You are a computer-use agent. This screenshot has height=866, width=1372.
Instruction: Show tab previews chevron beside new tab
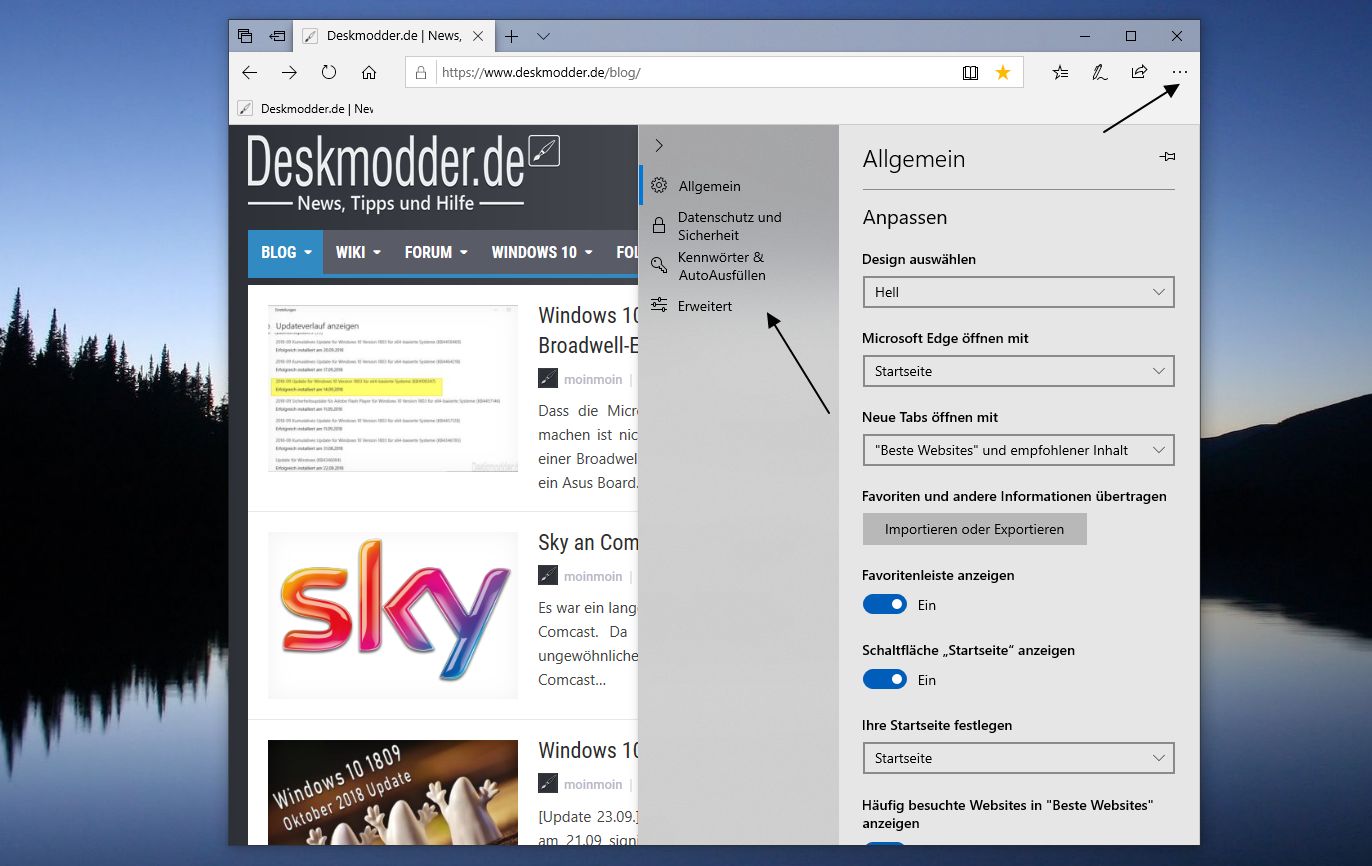(543, 36)
